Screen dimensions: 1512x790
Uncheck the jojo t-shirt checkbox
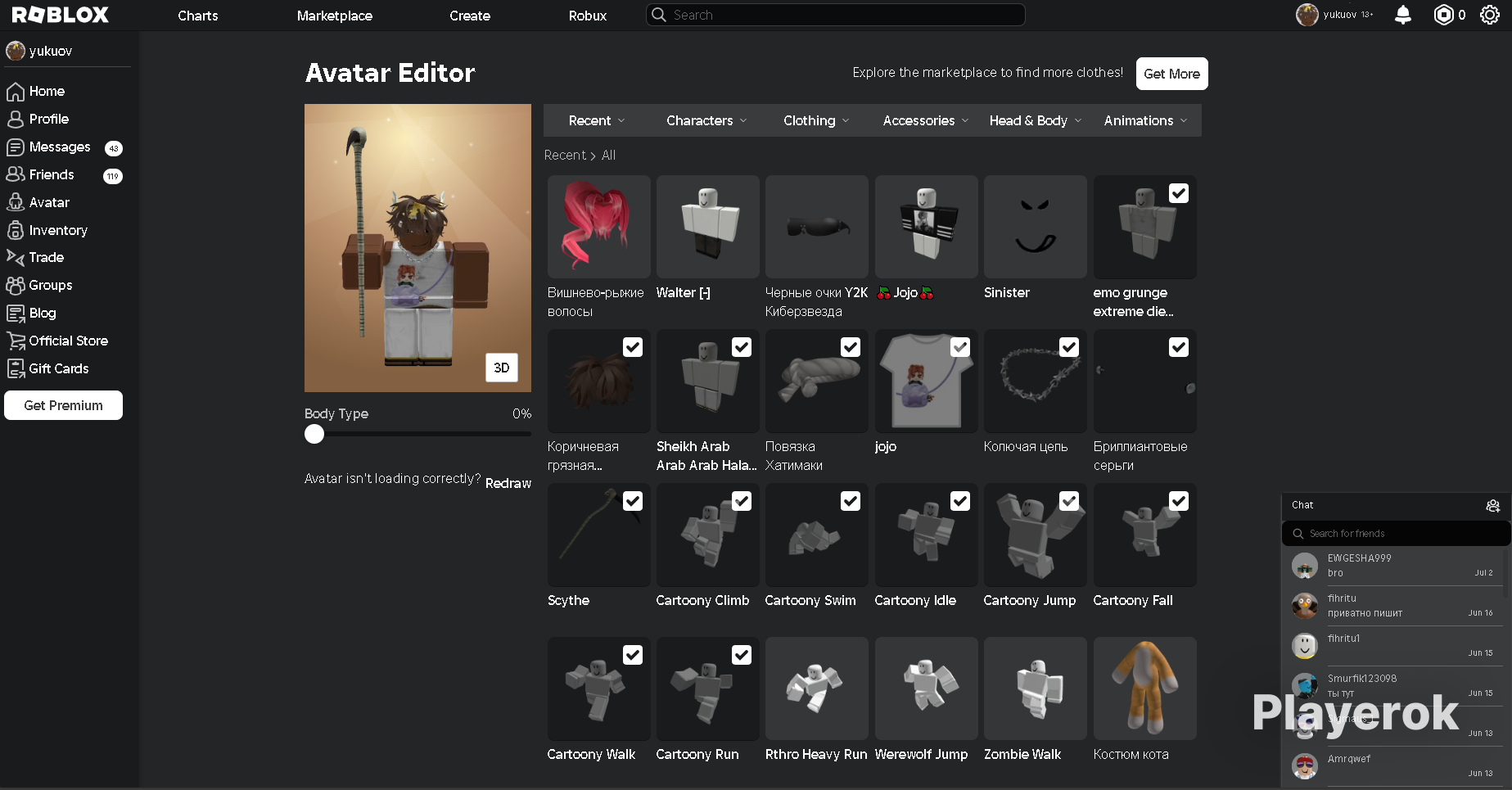(960, 347)
